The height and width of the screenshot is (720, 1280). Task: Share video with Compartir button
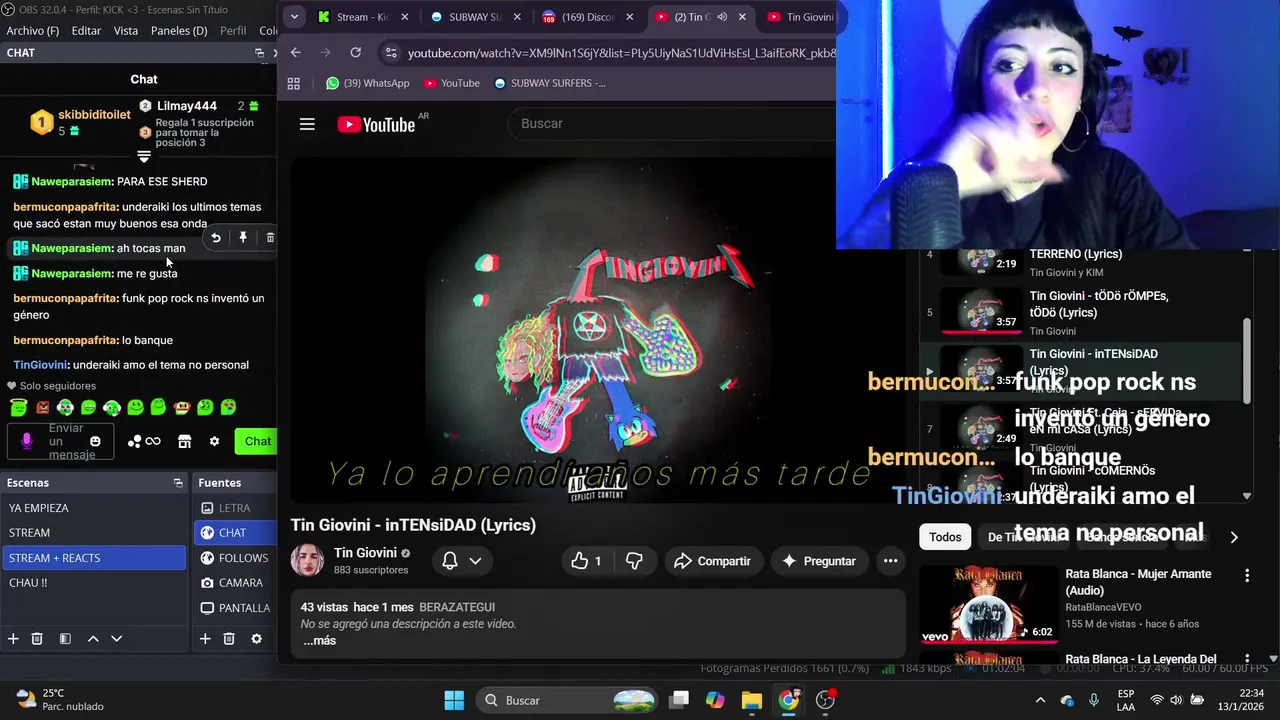712,561
